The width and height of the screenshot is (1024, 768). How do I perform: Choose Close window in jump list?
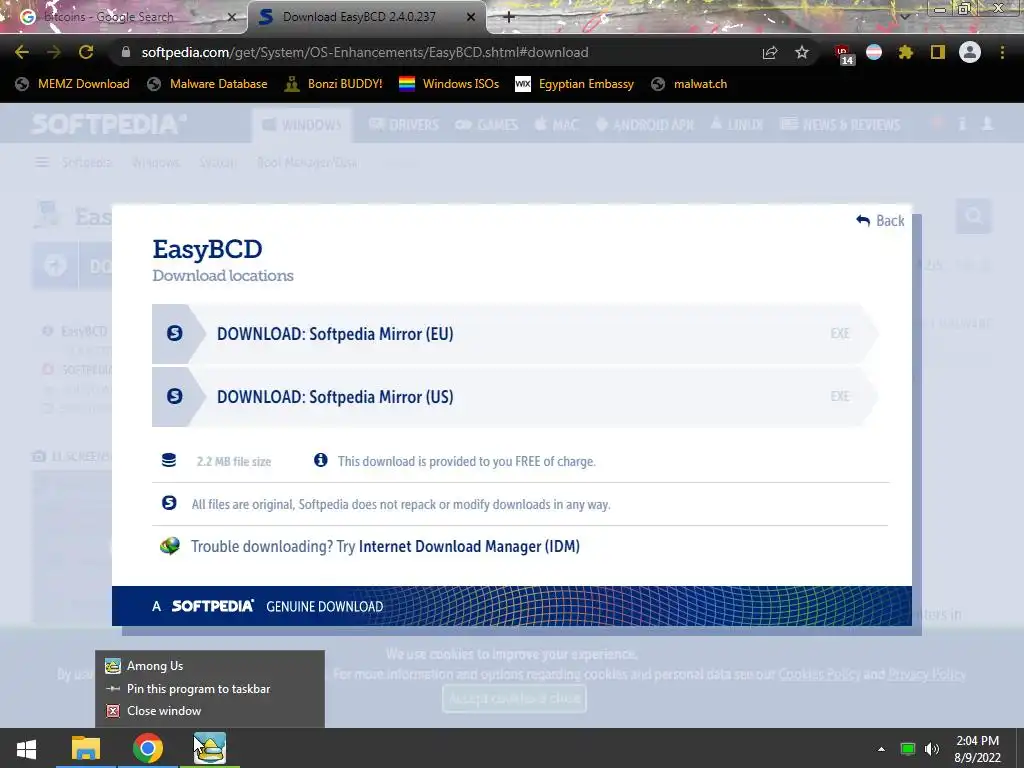click(210, 711)
